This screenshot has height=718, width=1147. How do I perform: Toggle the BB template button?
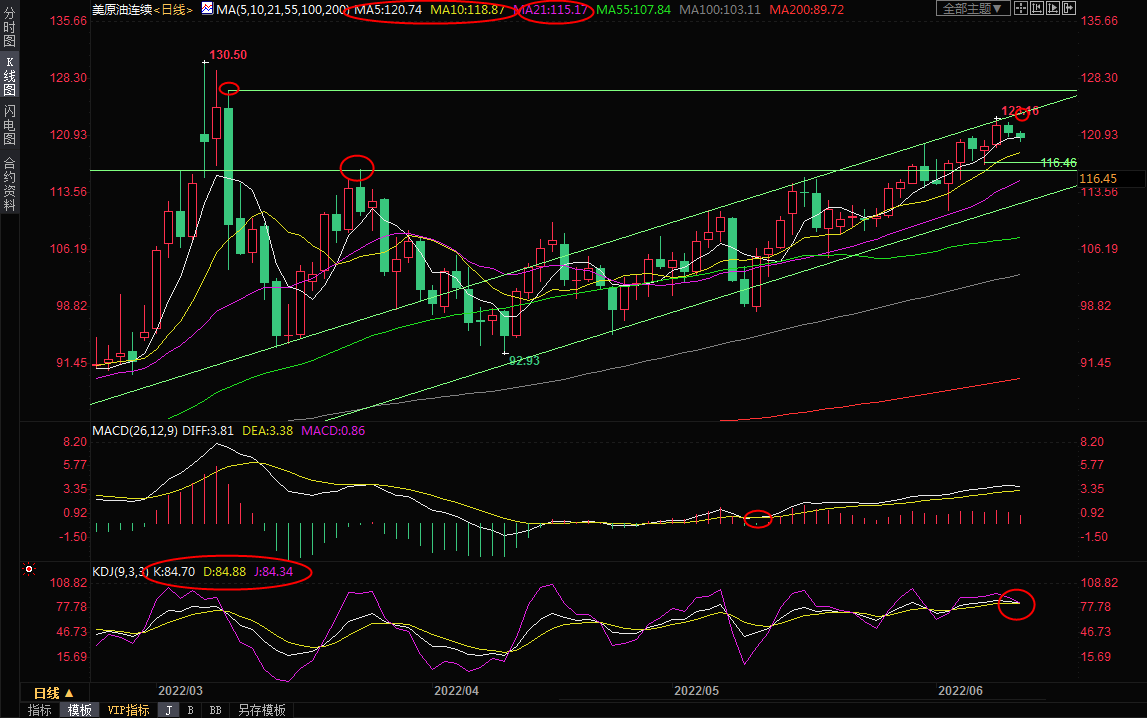pyautogui.click(x=215, y=710)
